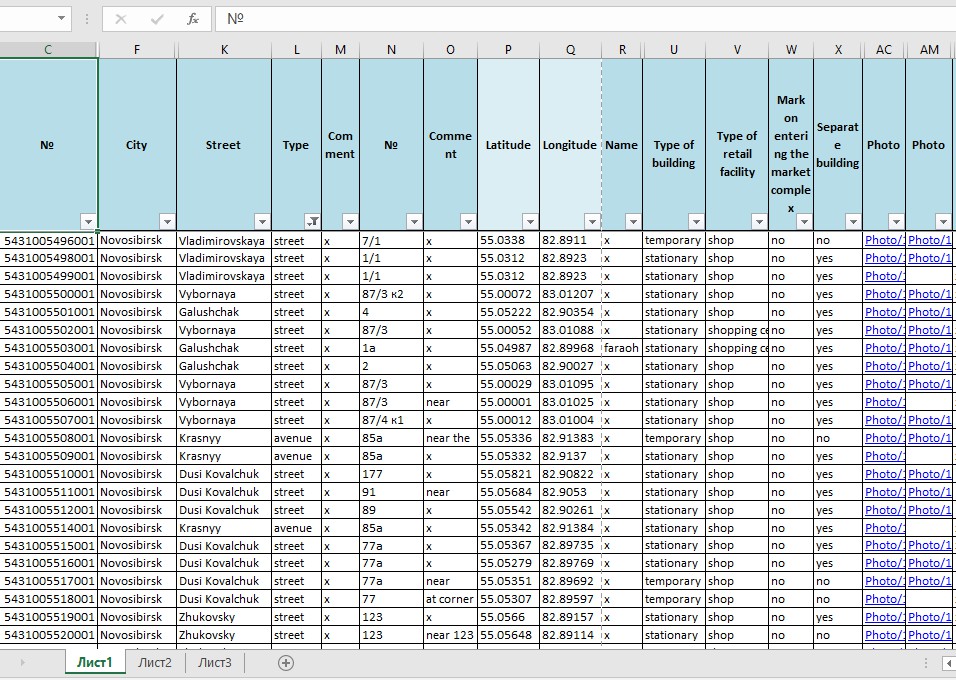Click into the formula bar input field
Image resolution: width=956 pixels, height=680 pixels.
[585, 19]
